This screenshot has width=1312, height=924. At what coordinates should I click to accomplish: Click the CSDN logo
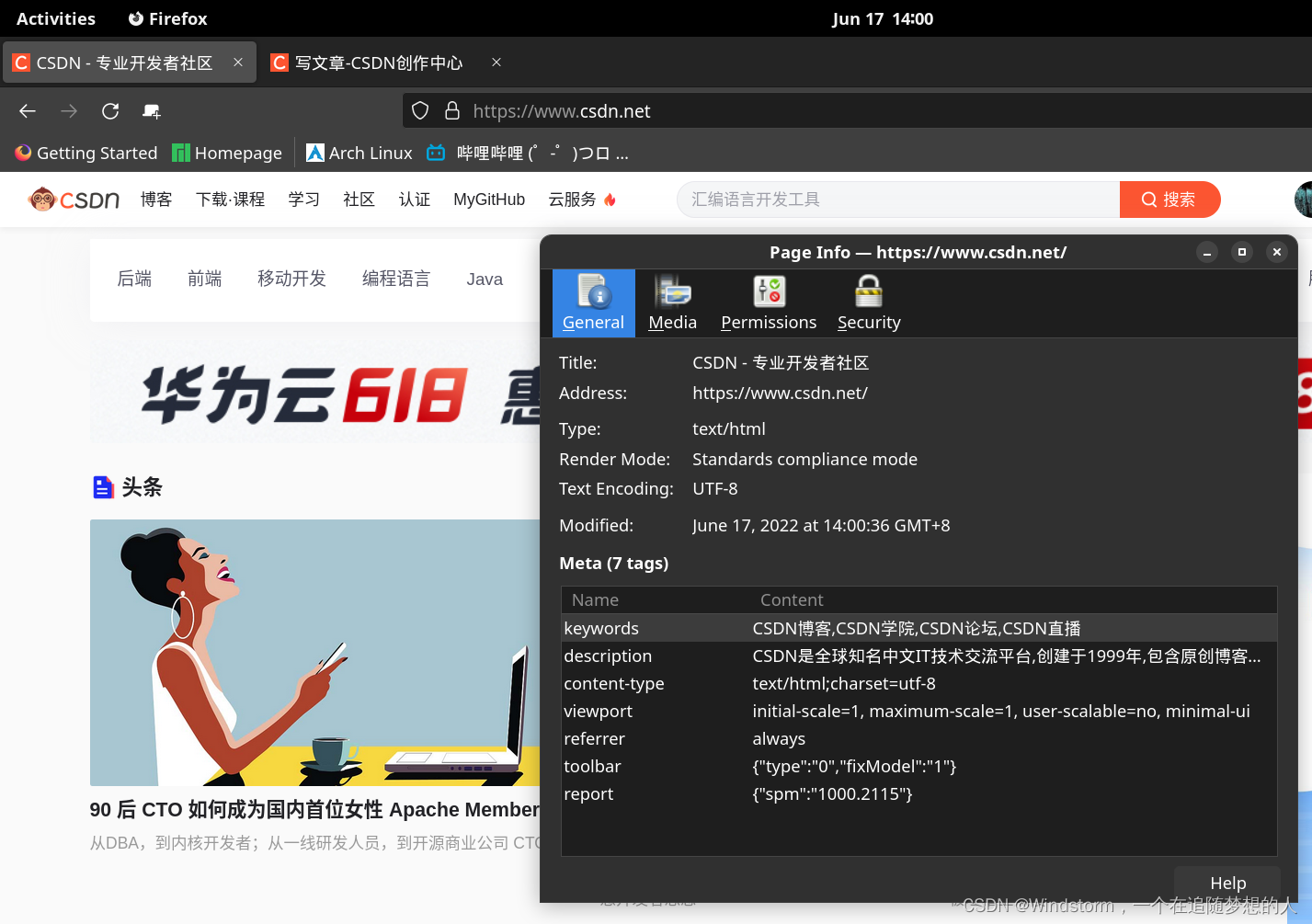coord(74,200)
